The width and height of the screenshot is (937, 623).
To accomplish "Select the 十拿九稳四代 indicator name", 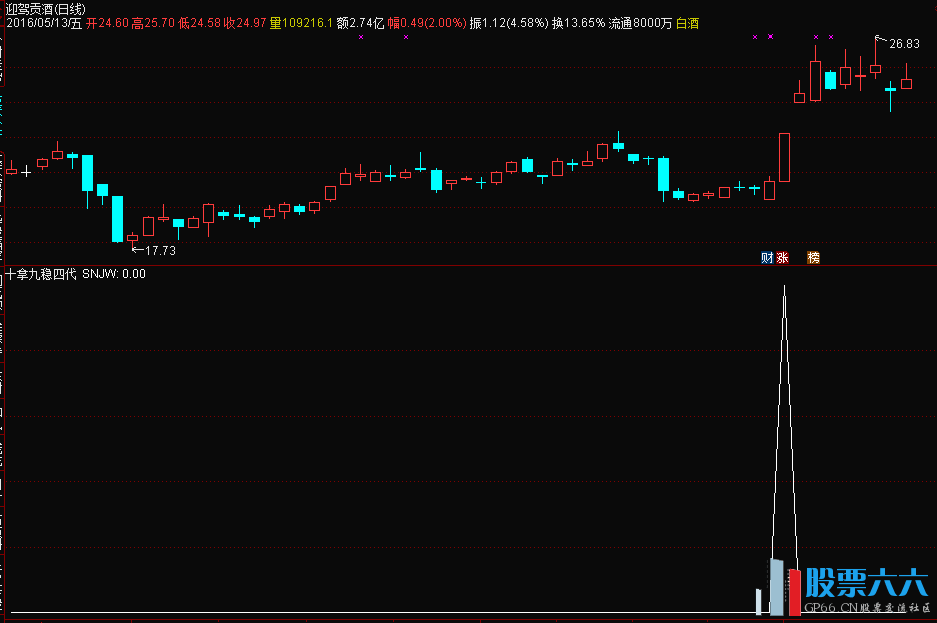I will 41,274.
